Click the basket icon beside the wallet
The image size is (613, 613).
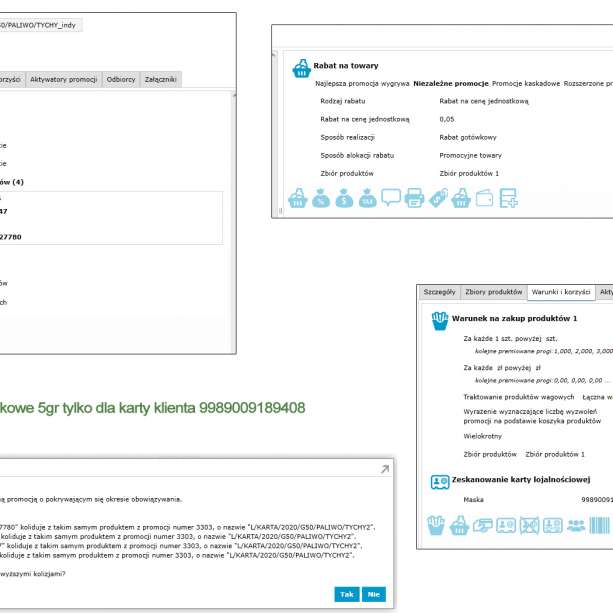pos(461,198)
